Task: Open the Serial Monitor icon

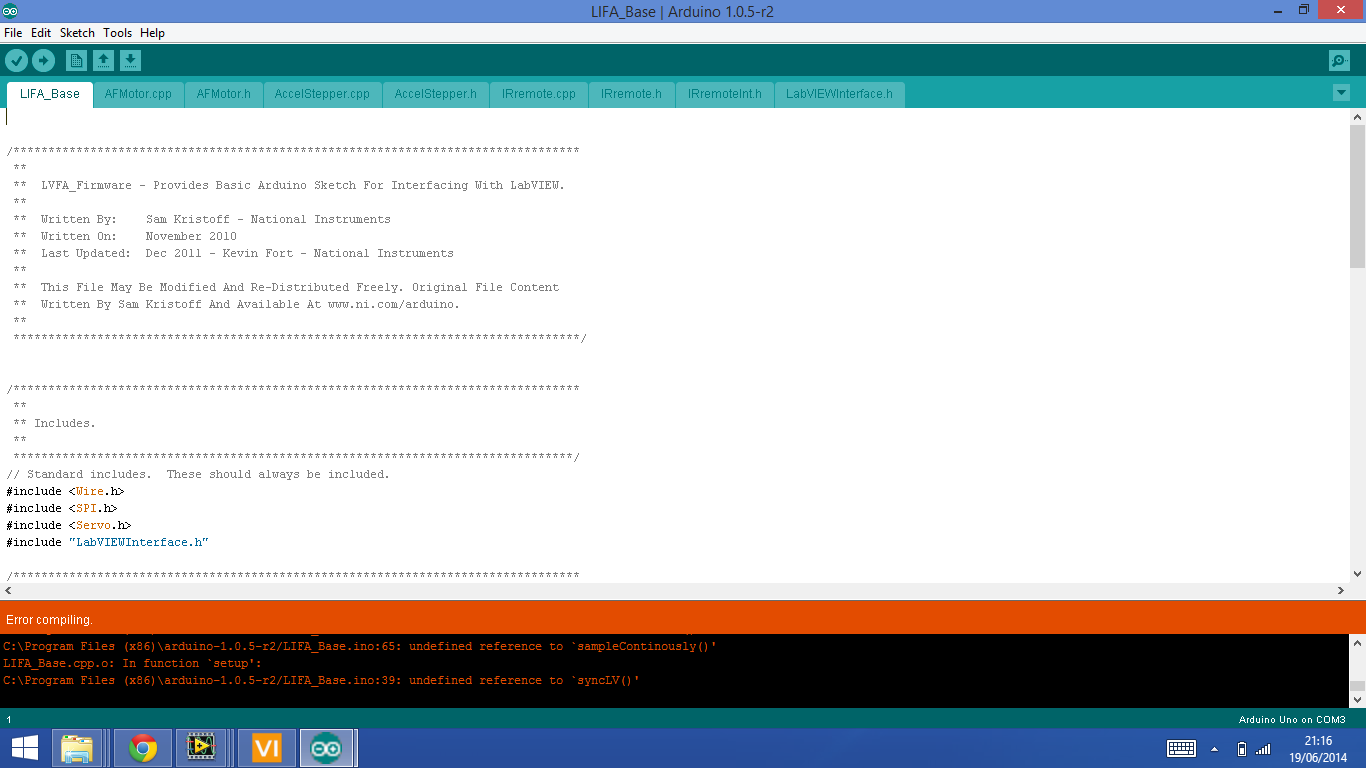Action: (1339, 61)
